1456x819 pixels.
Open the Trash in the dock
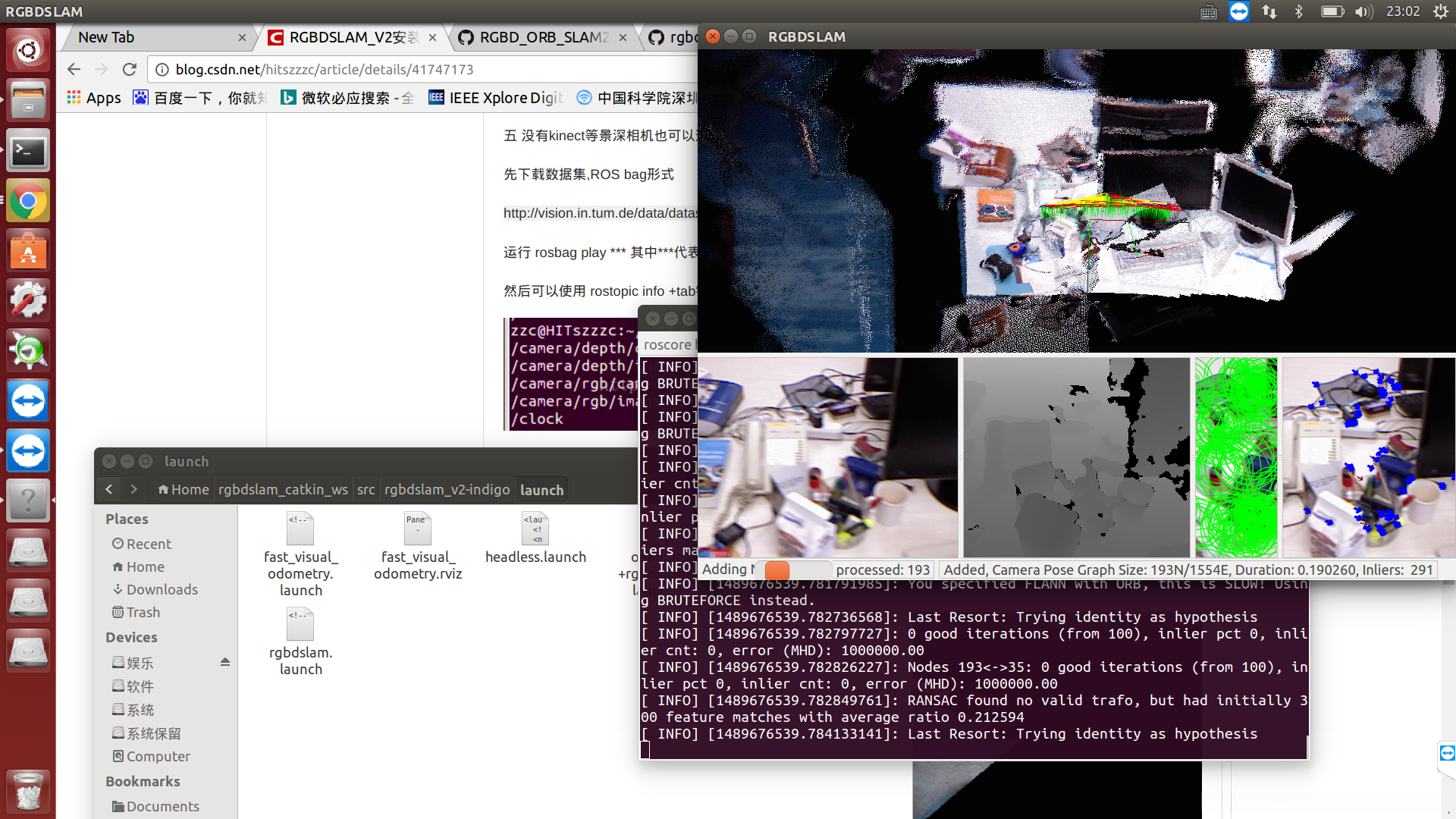(x=28, y=791)
